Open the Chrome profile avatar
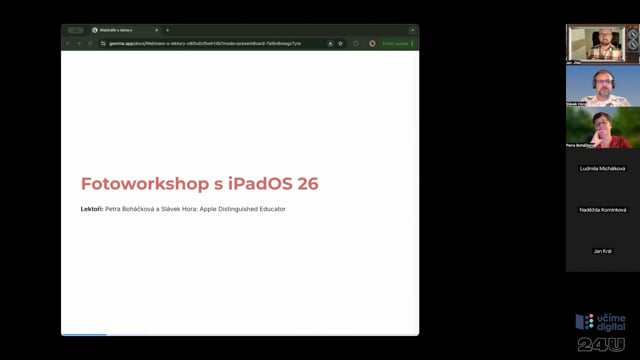Viewport: 640px width, 360px height. (x=372, y=43)
